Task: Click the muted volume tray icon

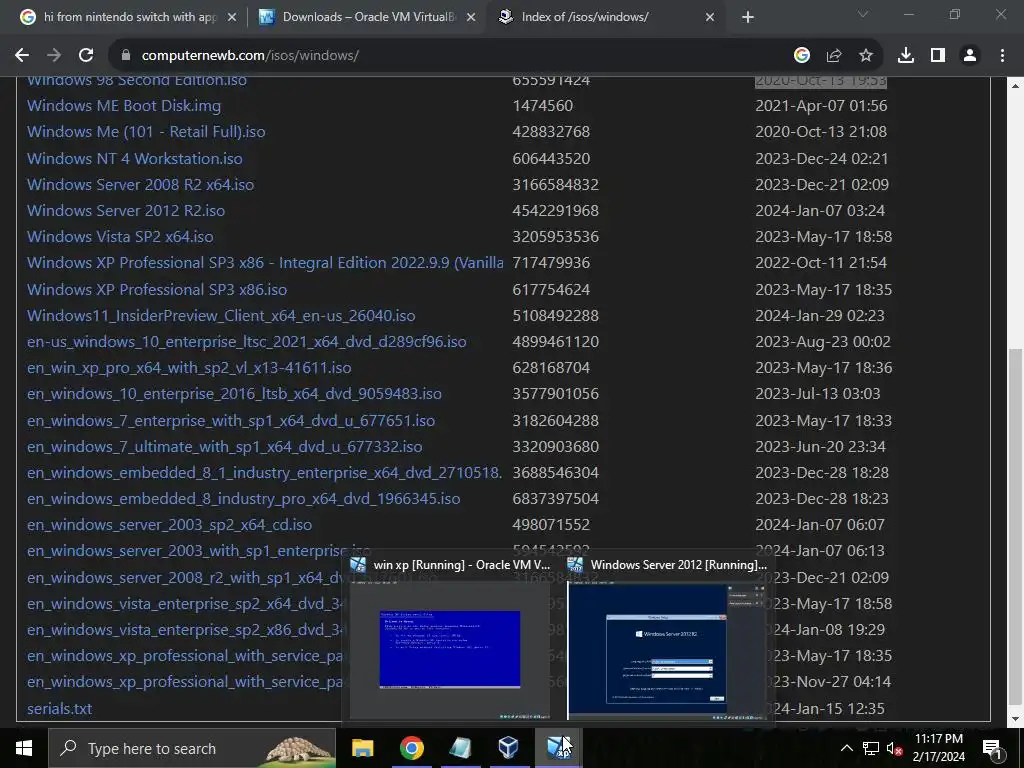Action: [894, 748]
